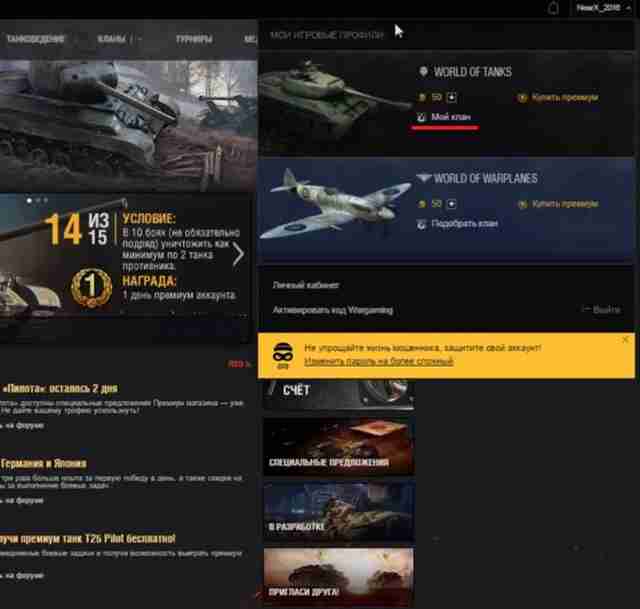The image size is (640, 609).
Task: Click the clan icon beside Подобрать клан
Action: point(422,224)
